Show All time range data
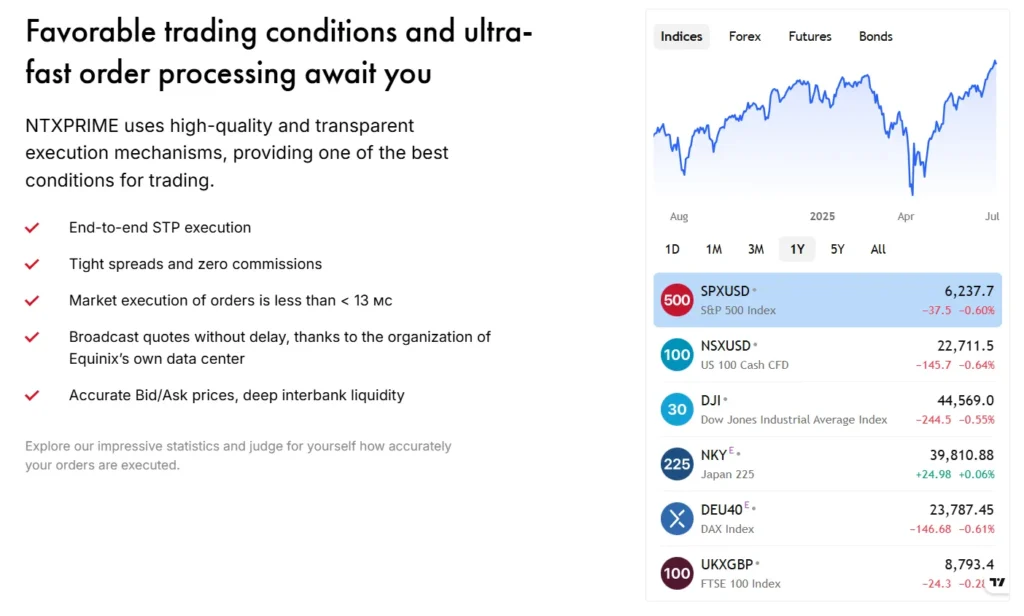The image size is (1024, 616). (x=878, y=249)
